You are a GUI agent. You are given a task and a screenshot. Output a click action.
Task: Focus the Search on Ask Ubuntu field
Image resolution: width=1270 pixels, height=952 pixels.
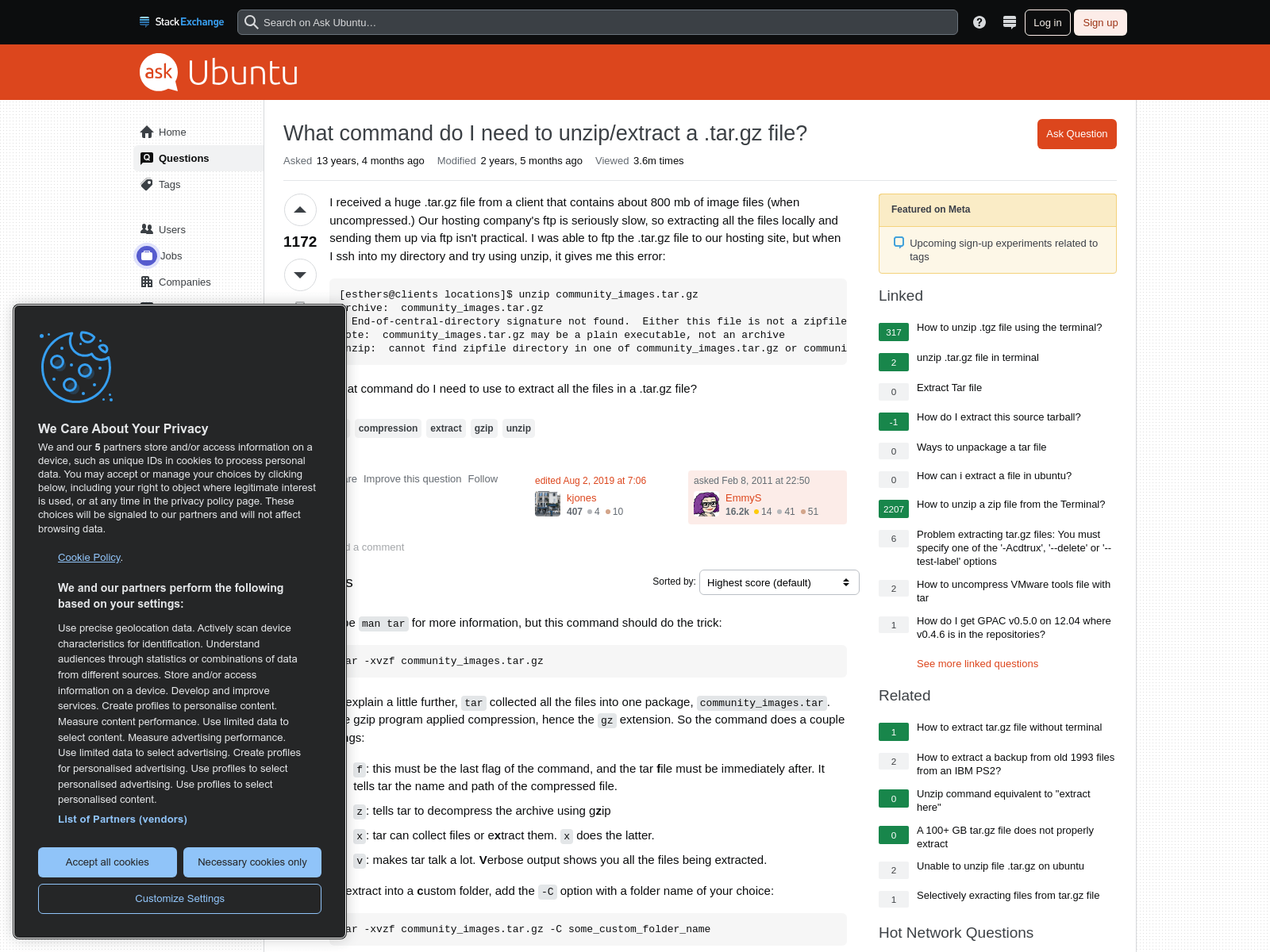point(598,22)
